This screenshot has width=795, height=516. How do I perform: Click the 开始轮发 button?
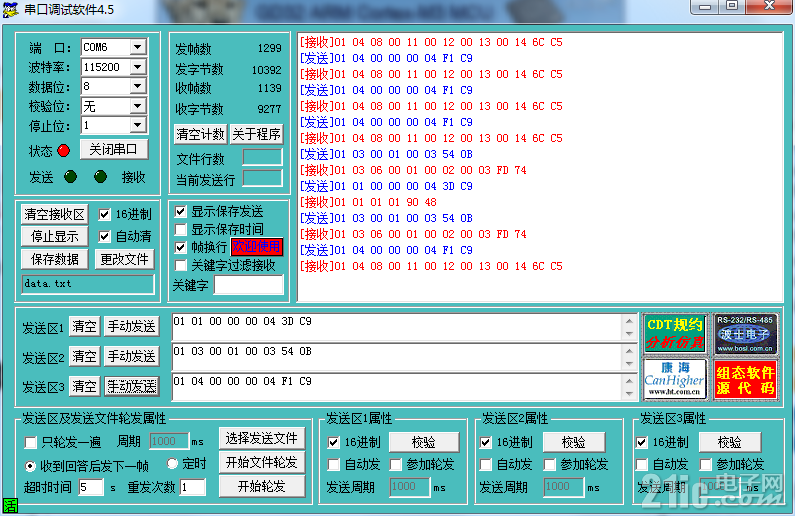point(262,487)
